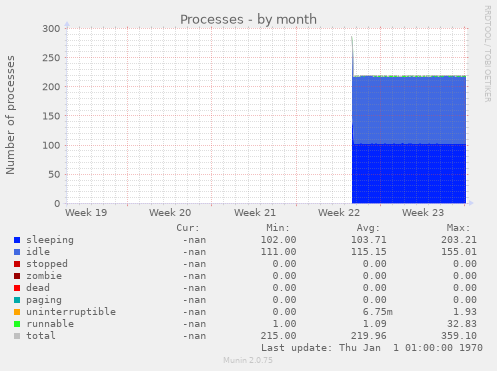
Task: Click the blue sleeping legend swatch
Action: coord(17,240)
